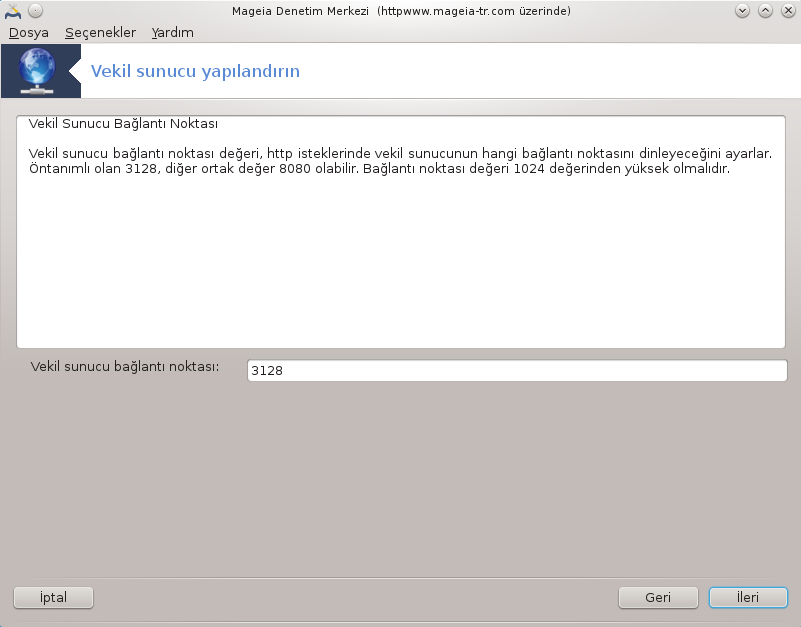Focus the proxy port field showing 3128
This screenshot has width=801, height=627.
(x=517, y=370)
